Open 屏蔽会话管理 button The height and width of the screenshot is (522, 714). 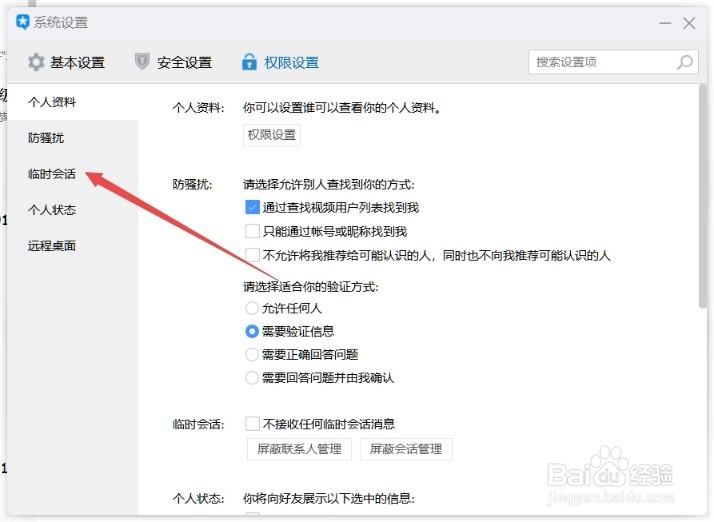406,449
